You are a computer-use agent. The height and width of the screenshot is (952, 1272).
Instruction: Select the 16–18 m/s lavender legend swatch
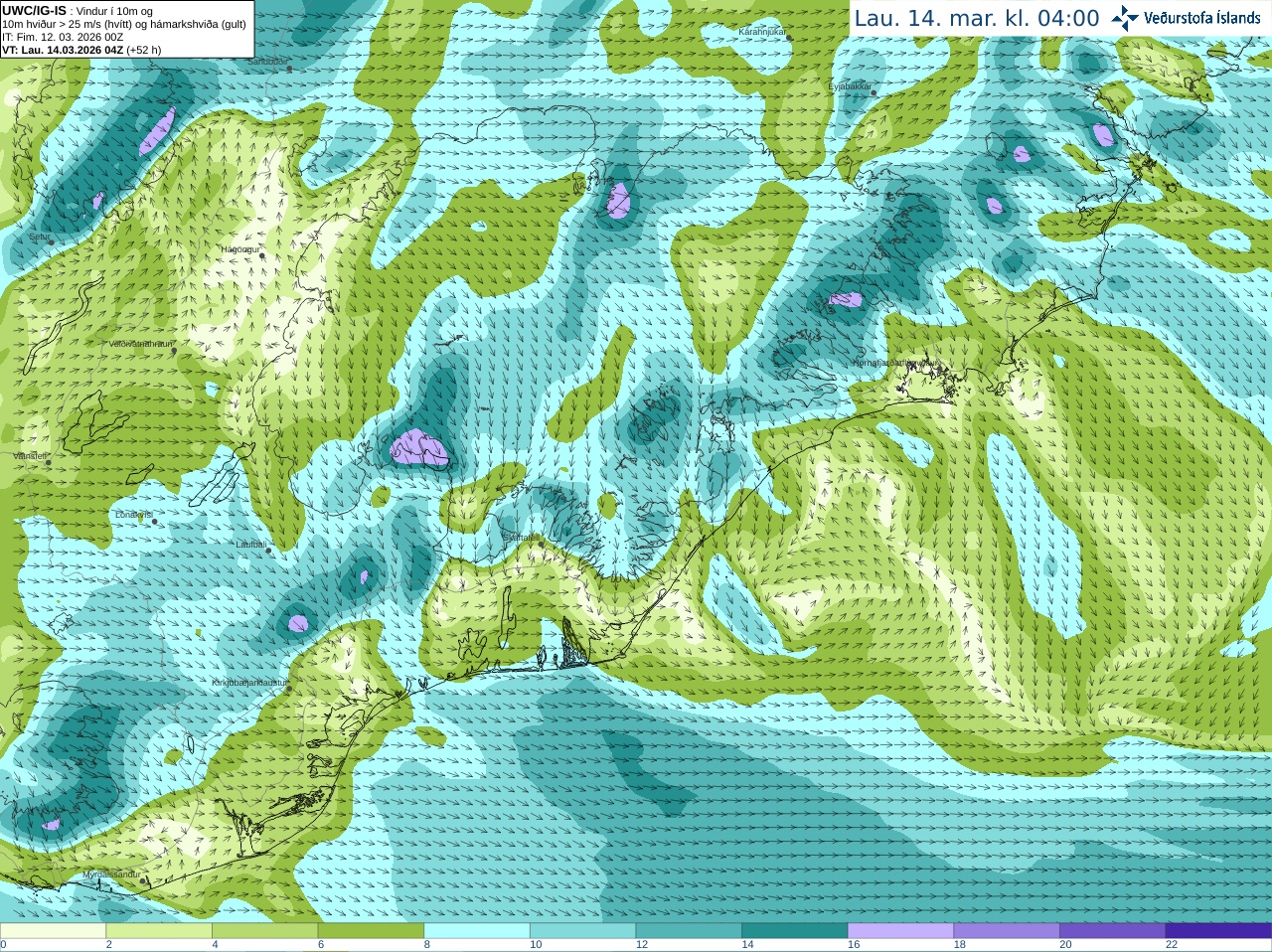900,931
